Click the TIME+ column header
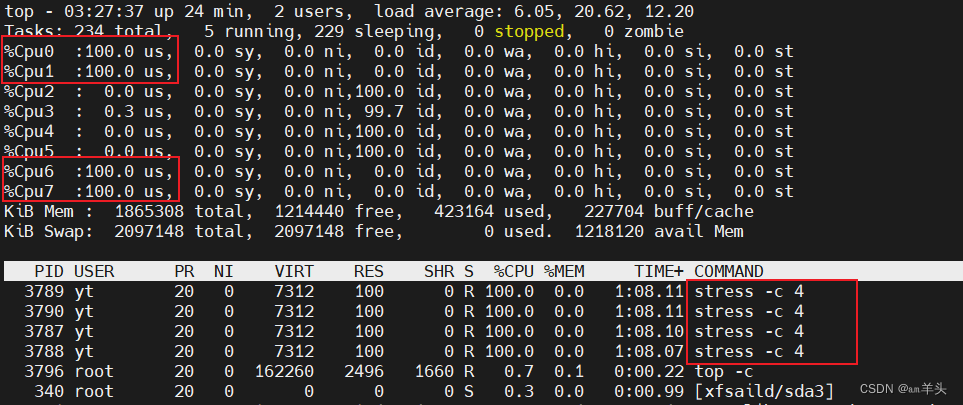This screenshot has width=963, height=405. [x=659, y=271]
